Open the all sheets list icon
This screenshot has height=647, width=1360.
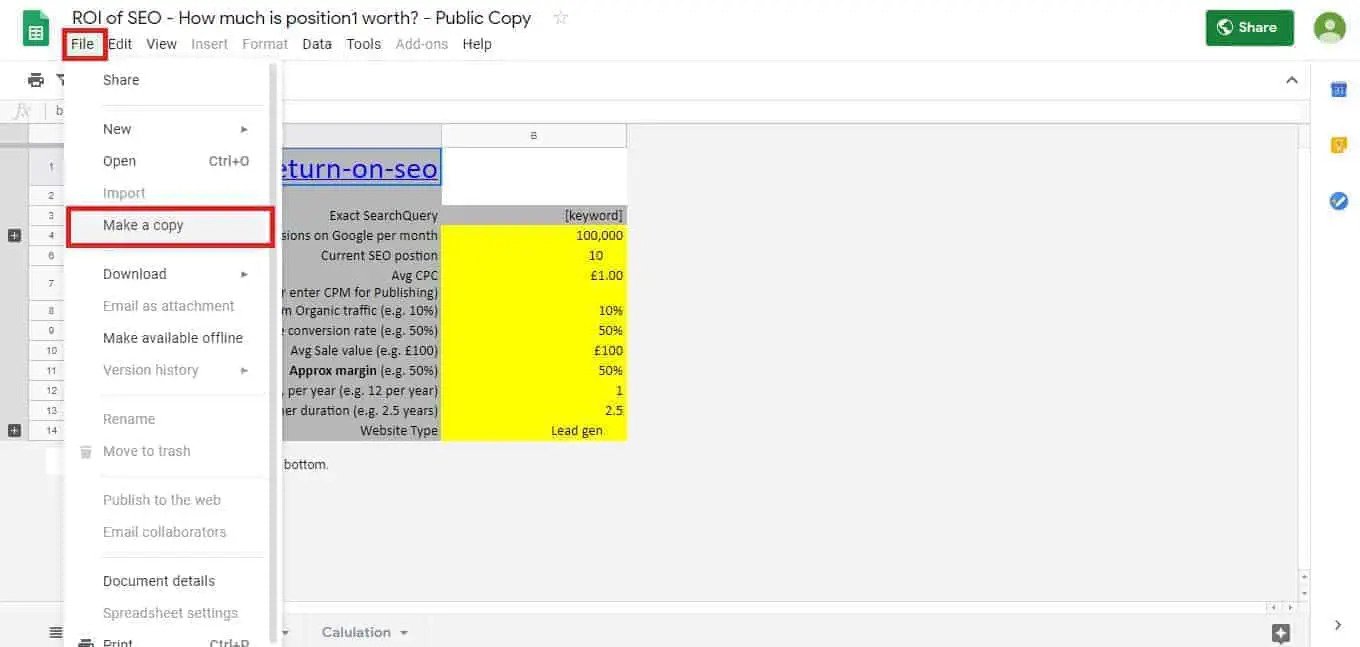coord(56,632)
